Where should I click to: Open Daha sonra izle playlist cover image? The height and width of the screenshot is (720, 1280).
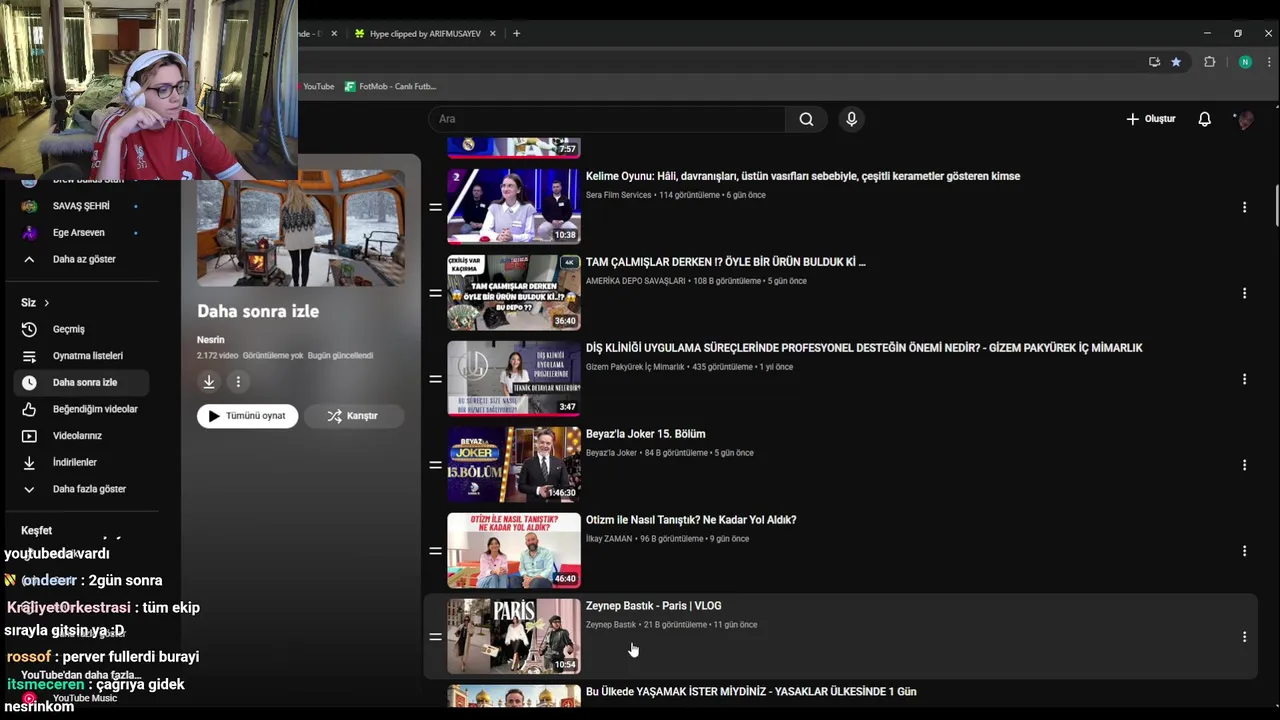[x=301, y=229]
